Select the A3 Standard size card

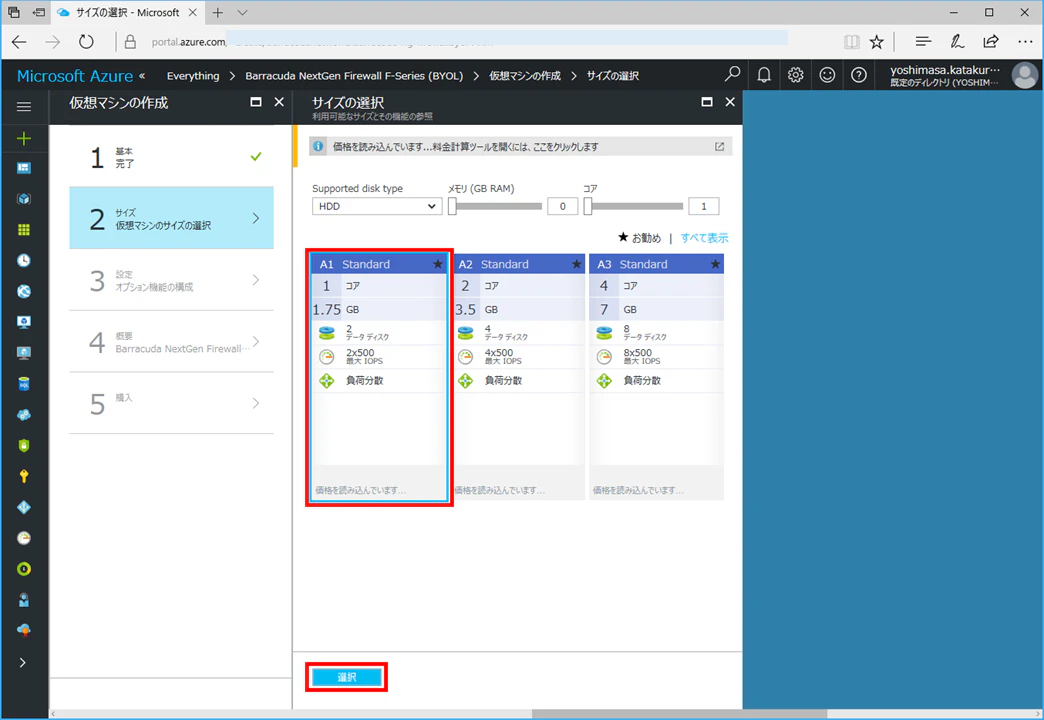pos(656,376)
